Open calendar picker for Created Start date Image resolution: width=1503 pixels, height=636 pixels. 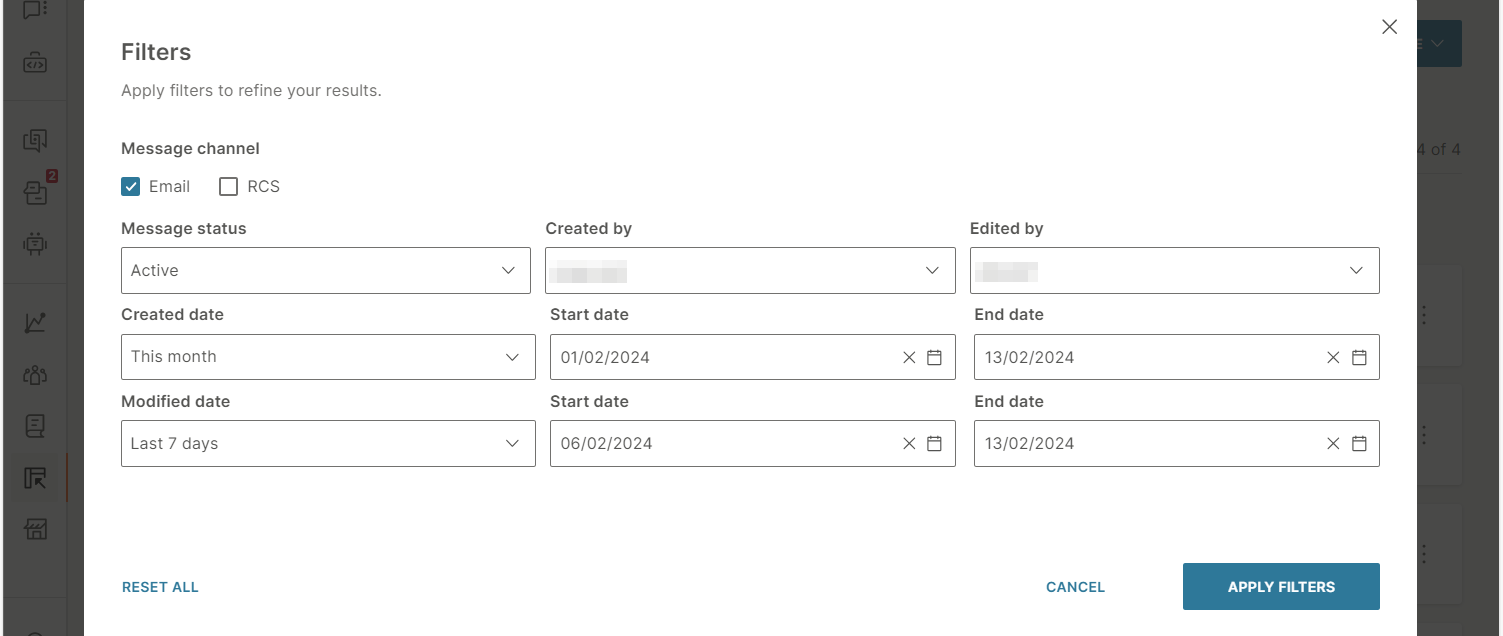934,358
